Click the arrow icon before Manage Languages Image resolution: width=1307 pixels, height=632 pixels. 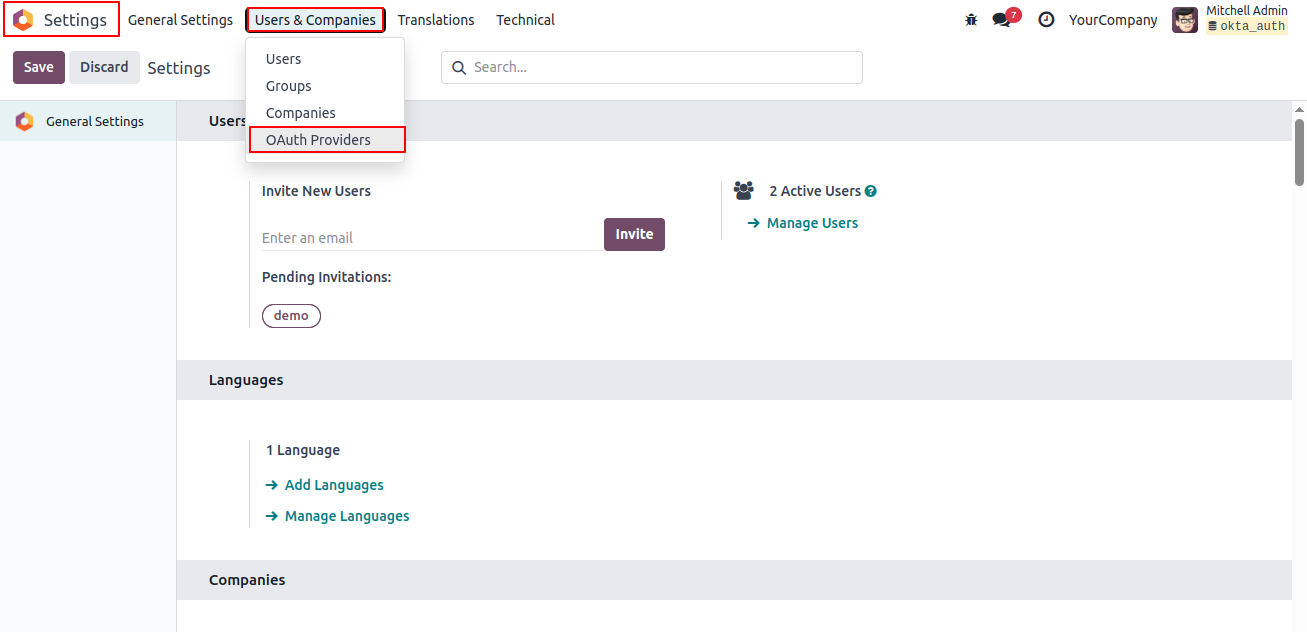[271, 516]
